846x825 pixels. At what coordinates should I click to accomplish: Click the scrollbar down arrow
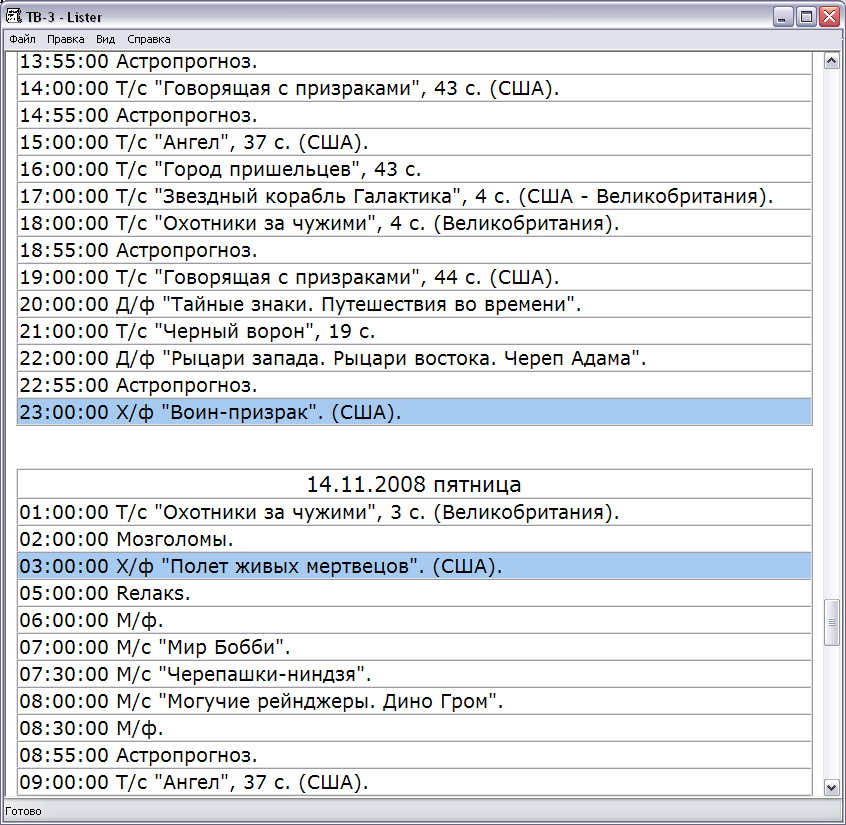tap(830, 787)
